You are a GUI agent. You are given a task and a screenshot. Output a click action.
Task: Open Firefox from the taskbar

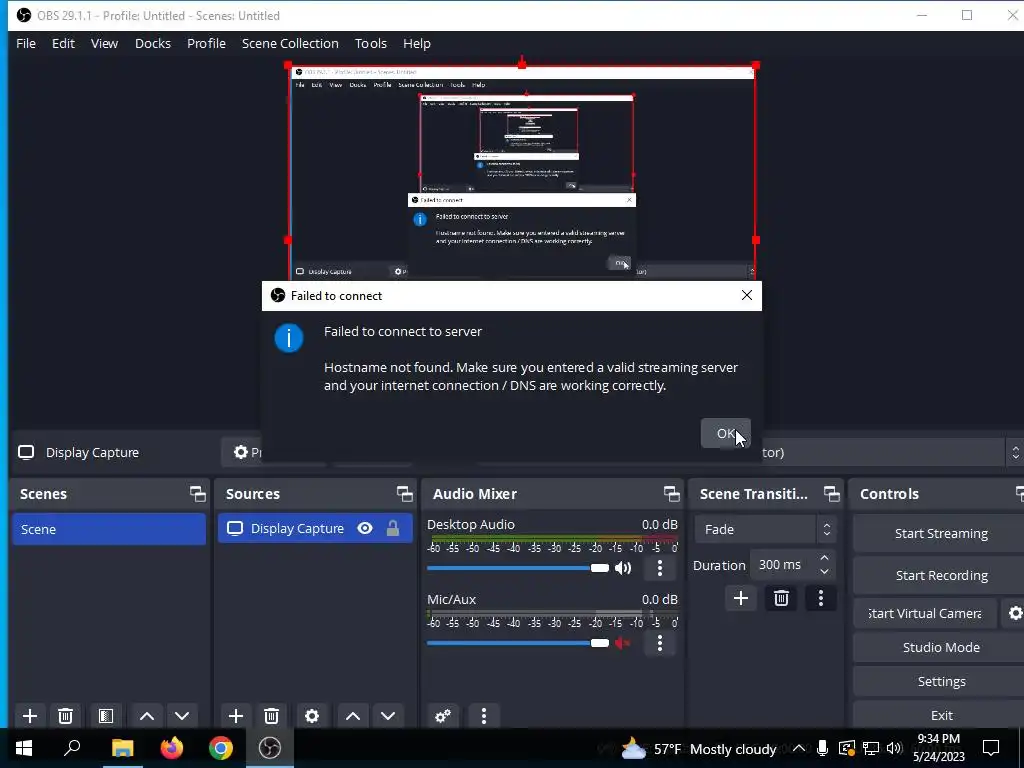172,748
